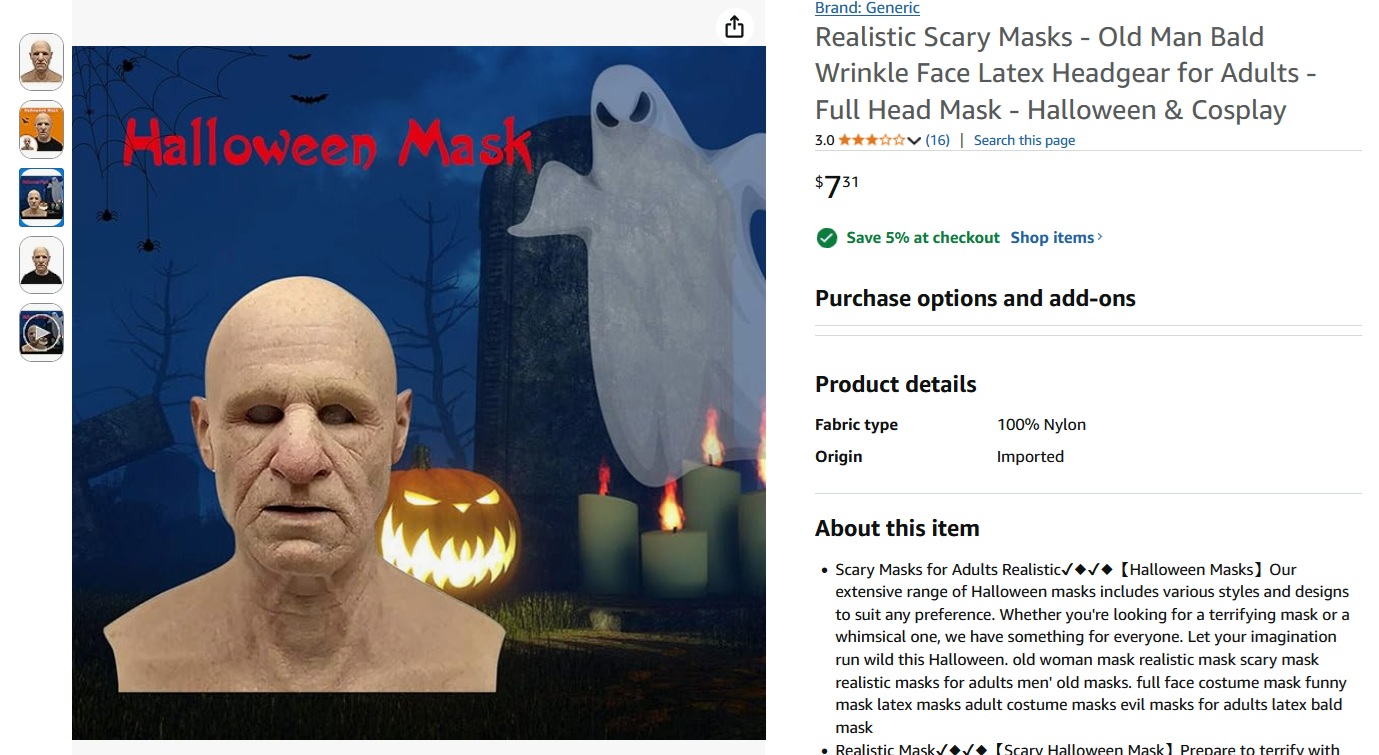Select the graveyard Halloween Mask thumbnail
This screenshot has width=1379, height=755.
[42, 197]
